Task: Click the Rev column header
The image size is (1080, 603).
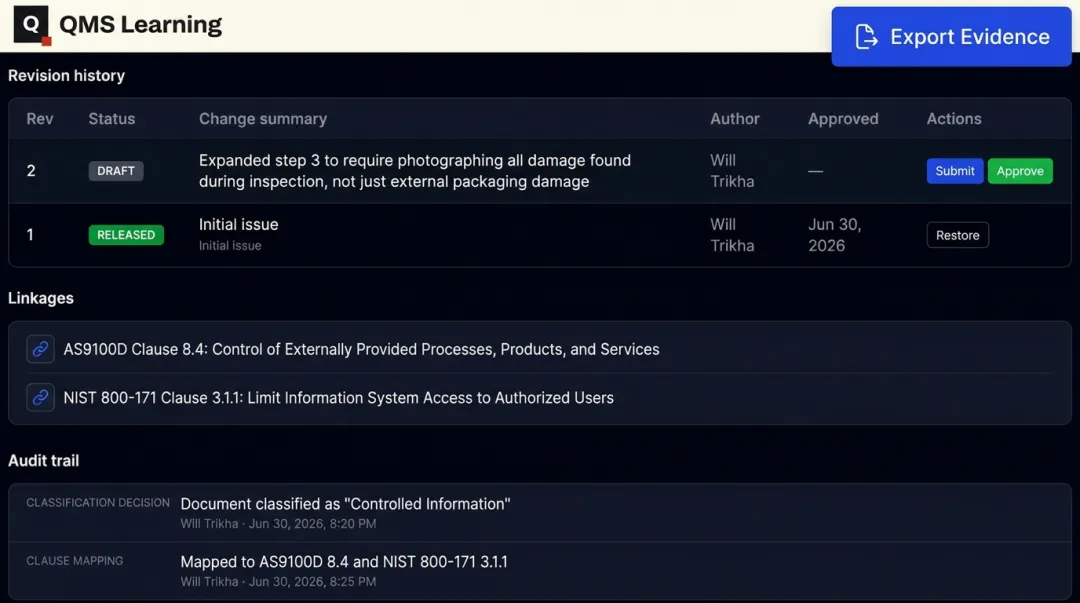Action: click(40, 119)
